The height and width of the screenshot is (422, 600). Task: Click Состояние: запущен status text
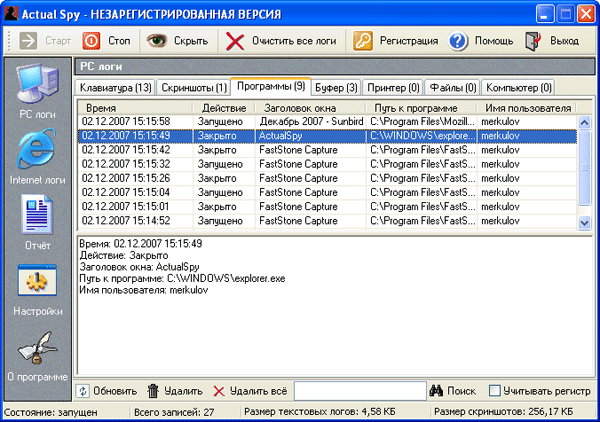coord(51,412)
